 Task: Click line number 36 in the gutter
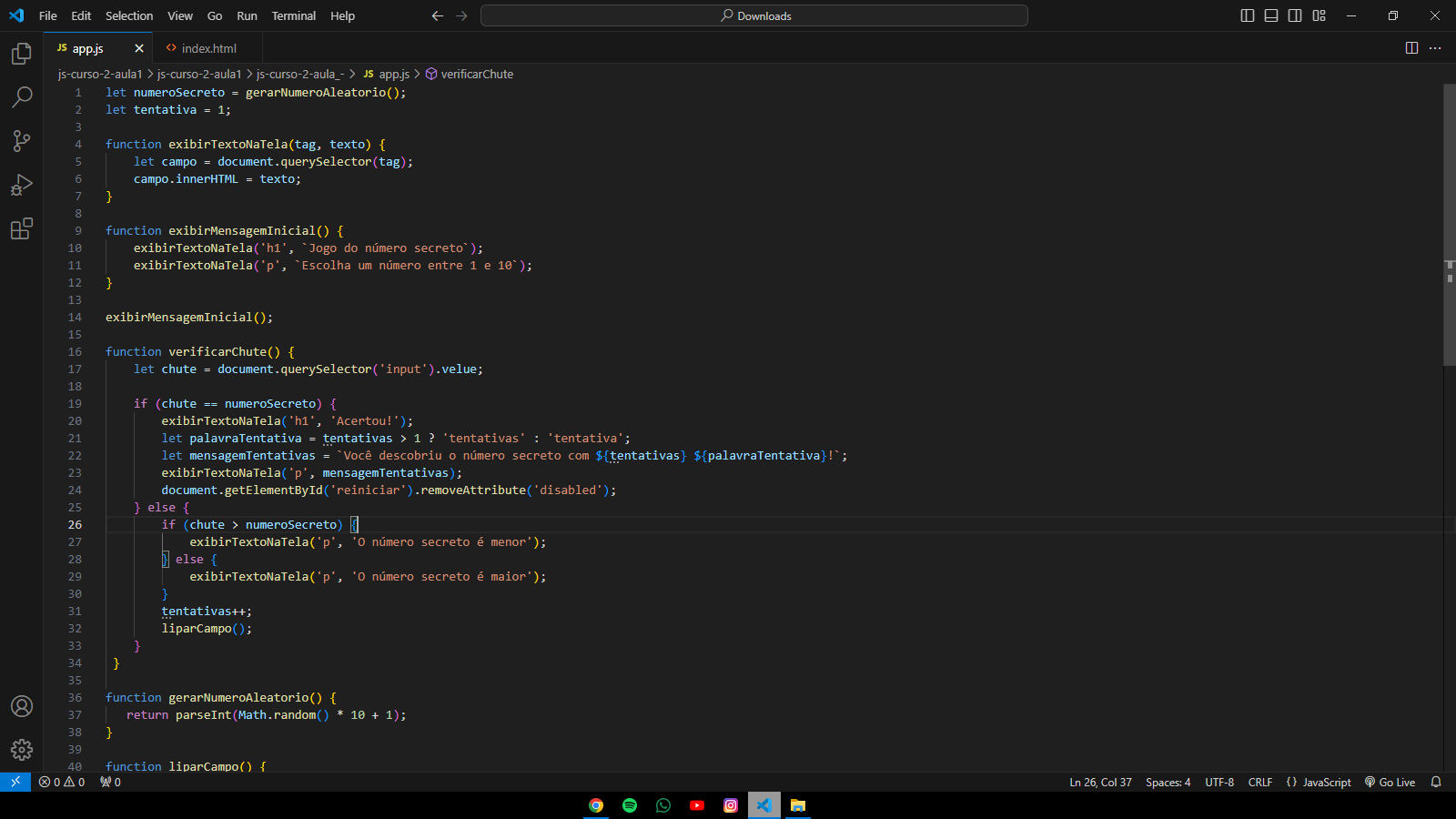75,697
